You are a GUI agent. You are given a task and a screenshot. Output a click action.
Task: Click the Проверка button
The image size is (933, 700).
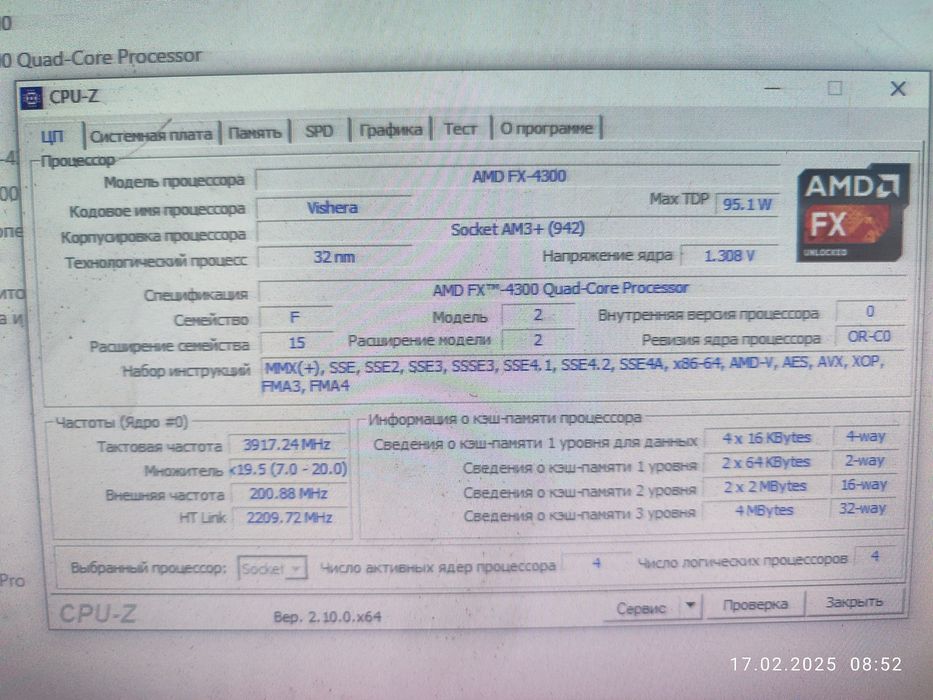point(756,605)
